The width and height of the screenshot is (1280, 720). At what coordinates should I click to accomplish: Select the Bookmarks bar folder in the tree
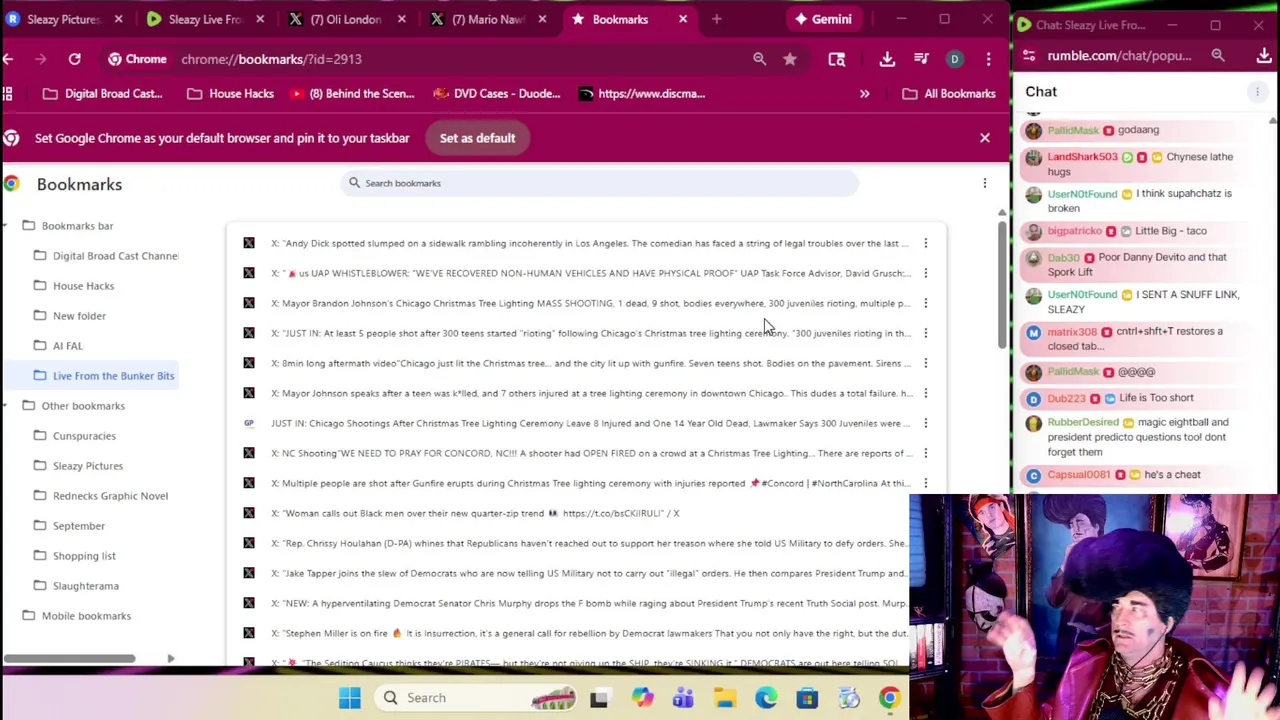(x=77, y=226)
